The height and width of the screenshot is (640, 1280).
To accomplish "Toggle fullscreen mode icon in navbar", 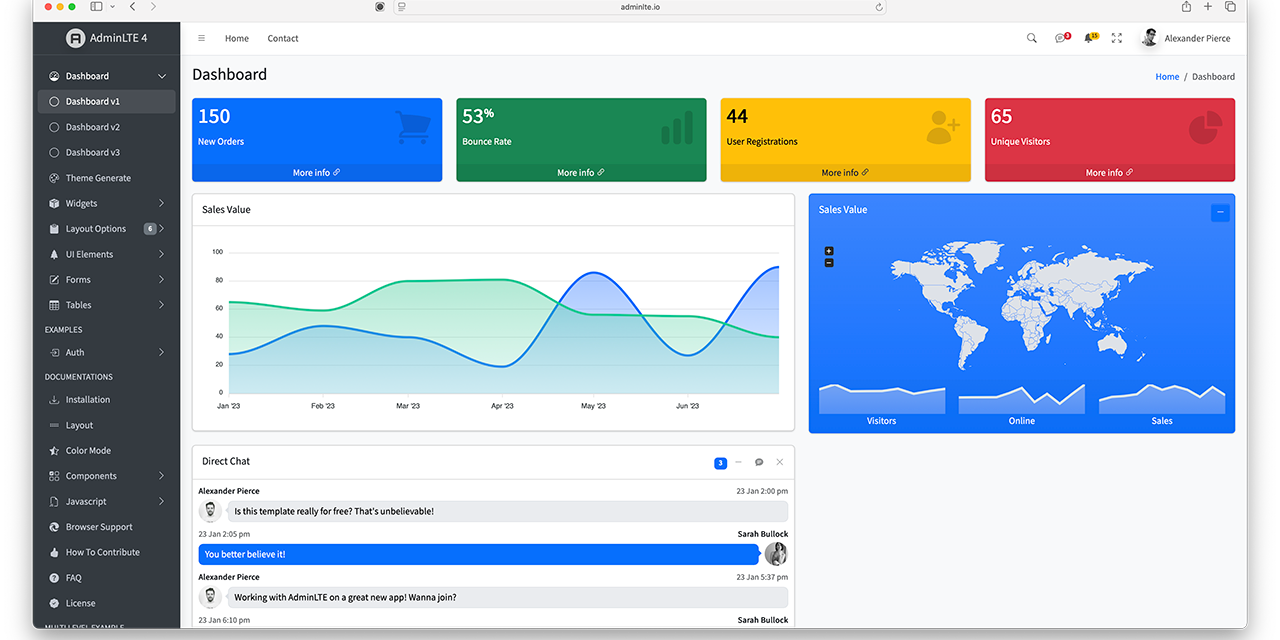I will [1117, 38].
